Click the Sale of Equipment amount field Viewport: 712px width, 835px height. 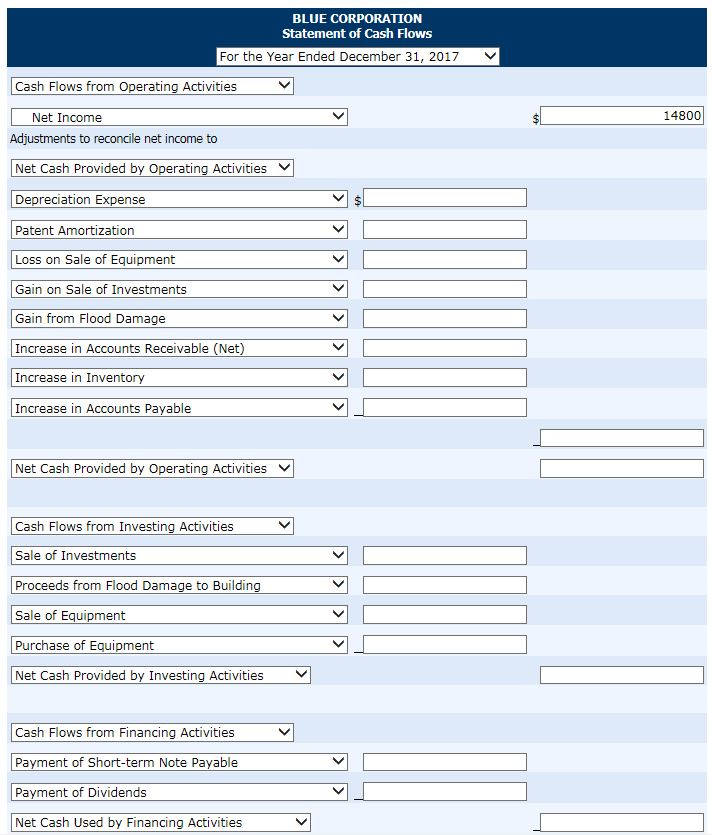click(446, 614)
